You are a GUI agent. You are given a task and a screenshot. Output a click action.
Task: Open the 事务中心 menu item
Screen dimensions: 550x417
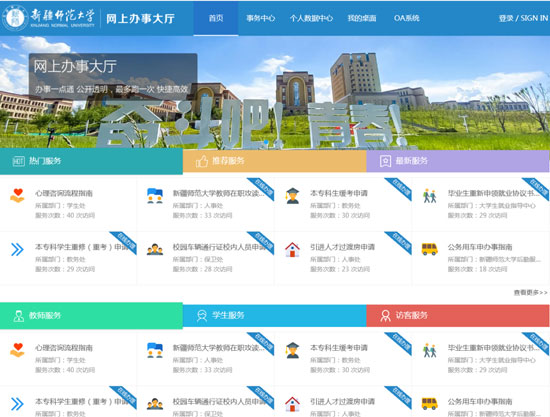261,18
